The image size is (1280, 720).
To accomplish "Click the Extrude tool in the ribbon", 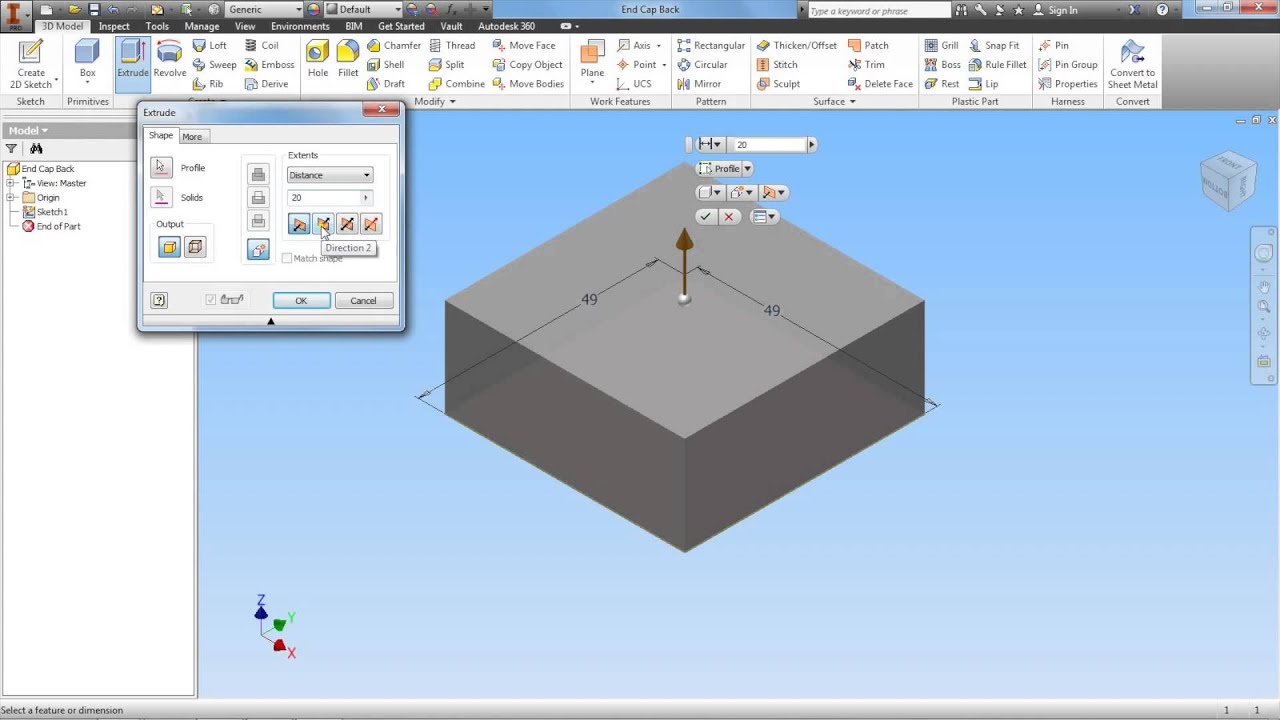I will [x=132, y=59].
